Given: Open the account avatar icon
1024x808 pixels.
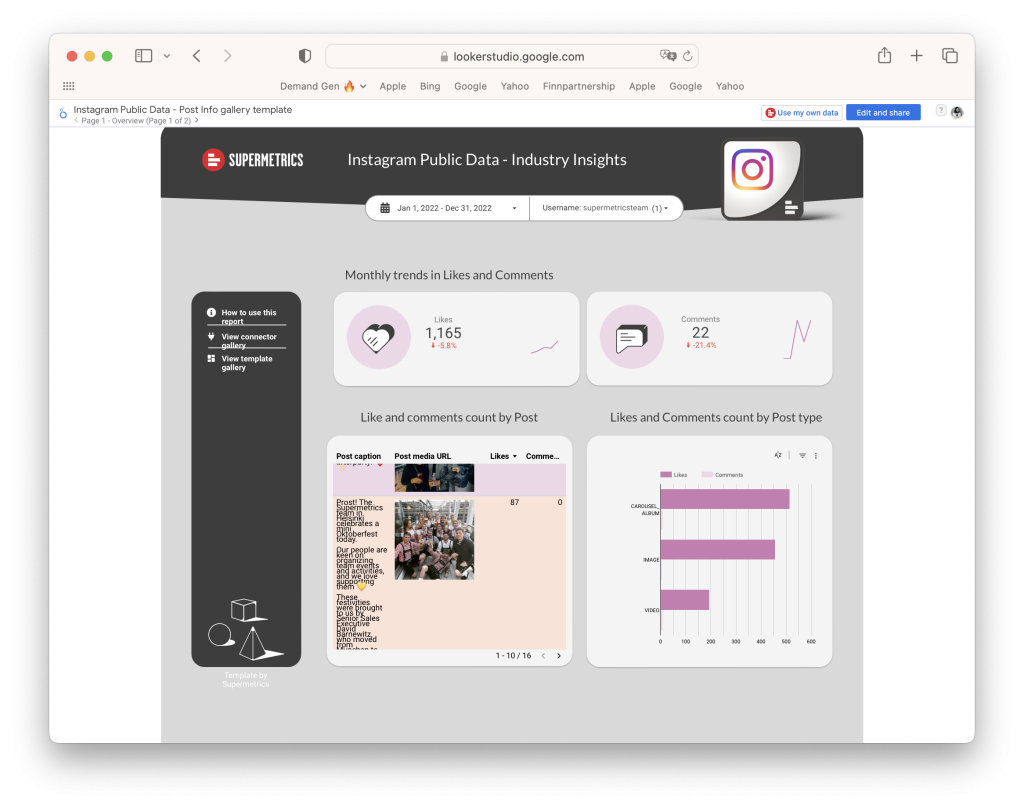Looking at the screenshot, I should click(957, 112).
